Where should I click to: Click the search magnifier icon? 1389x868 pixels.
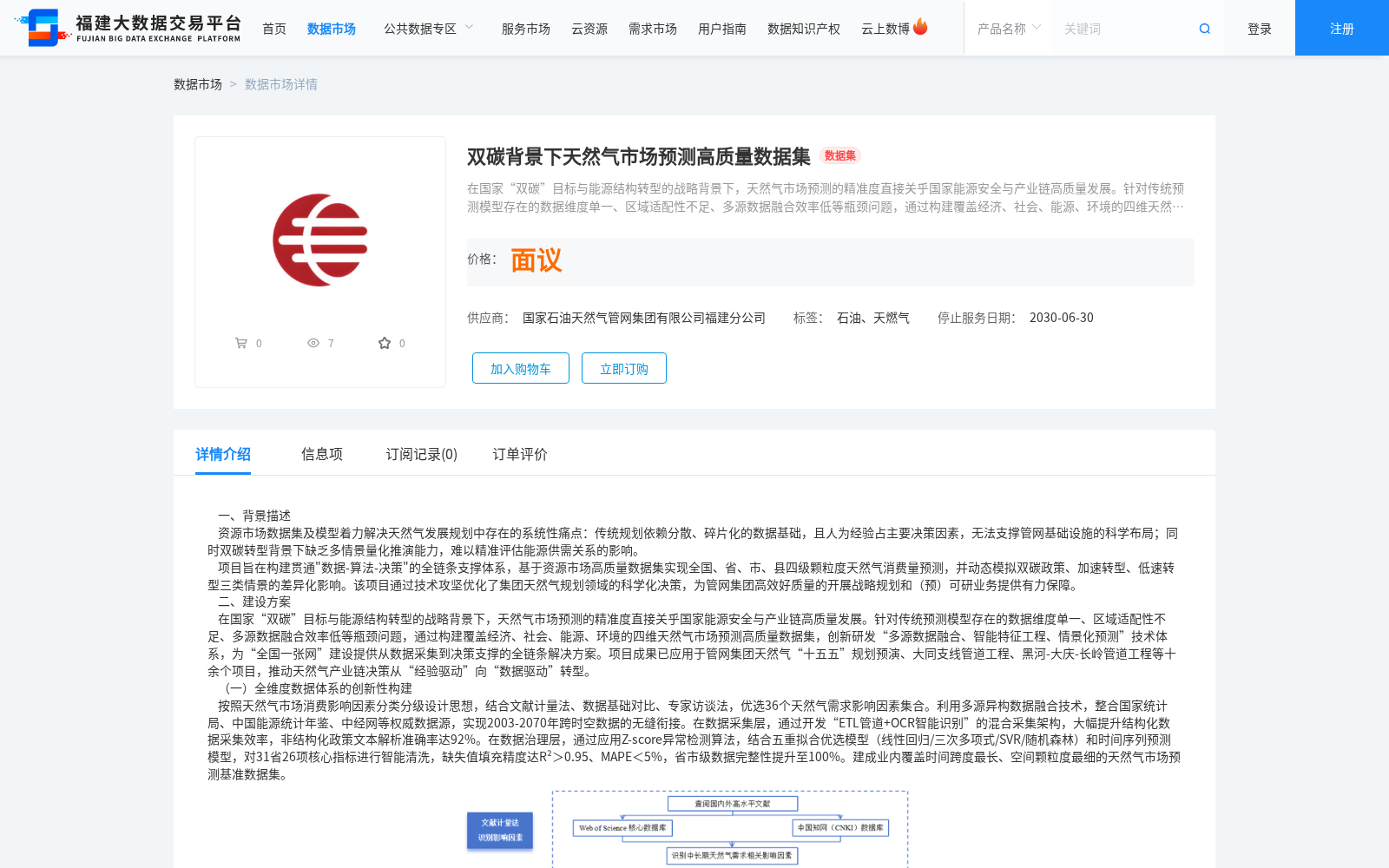click(1205, 29)
